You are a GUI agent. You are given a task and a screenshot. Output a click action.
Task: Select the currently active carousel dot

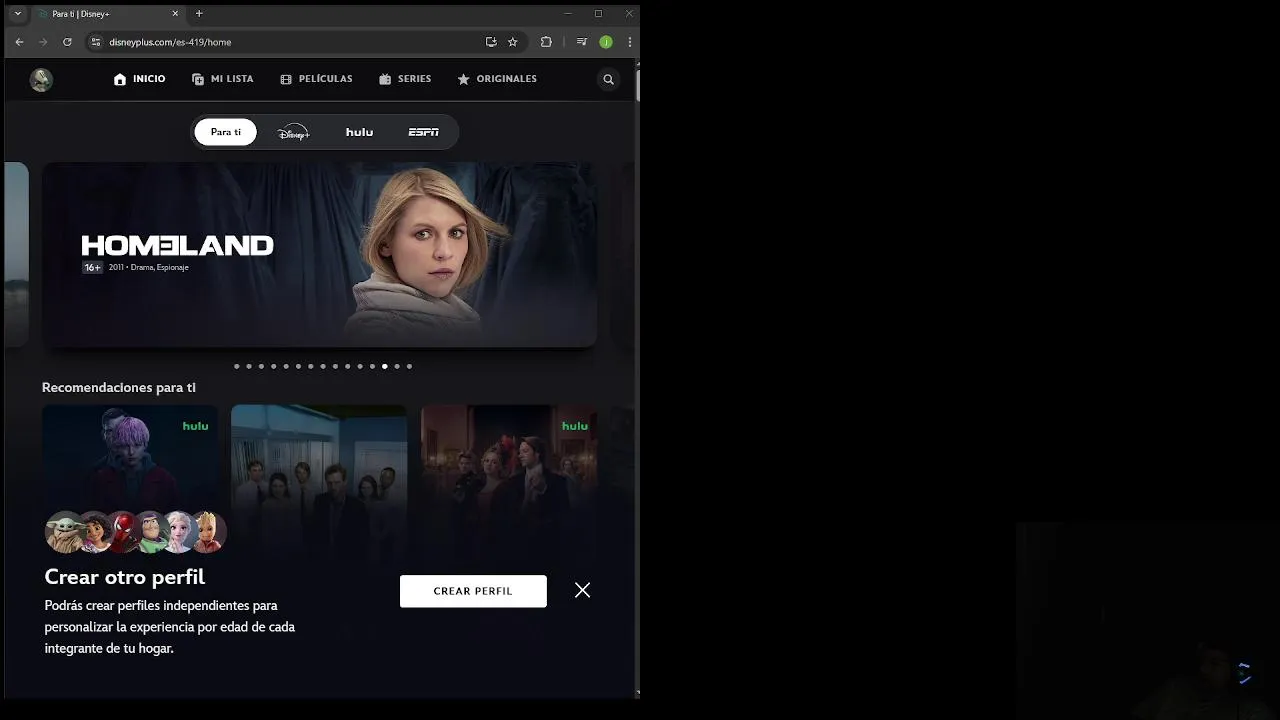(385, 366)
